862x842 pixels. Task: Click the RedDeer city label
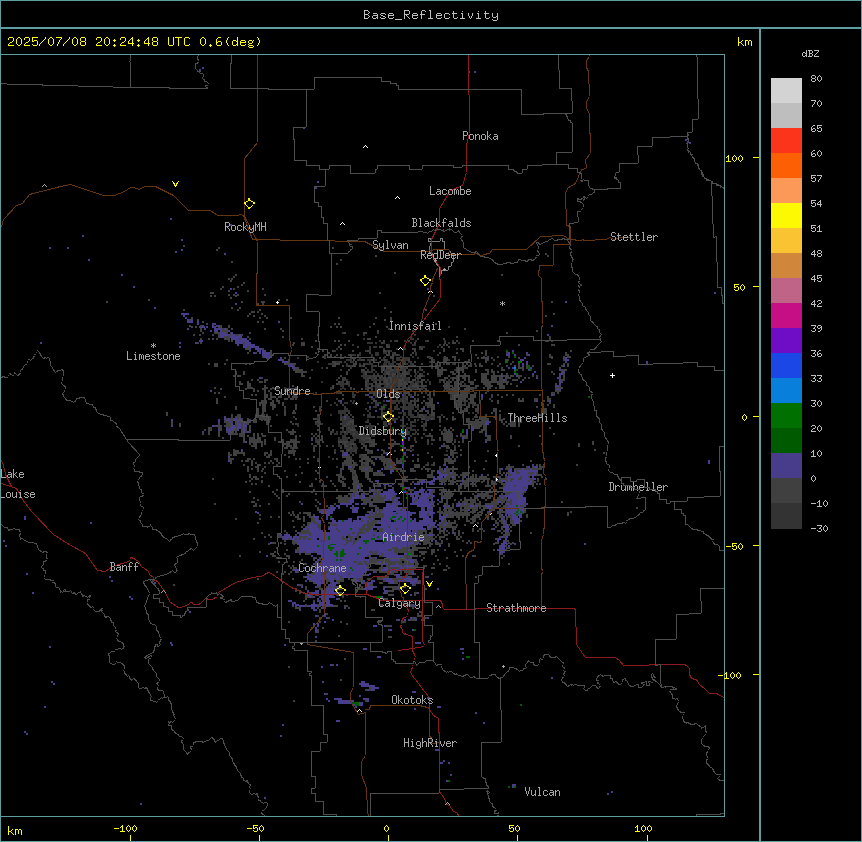[x=440, y=255]
